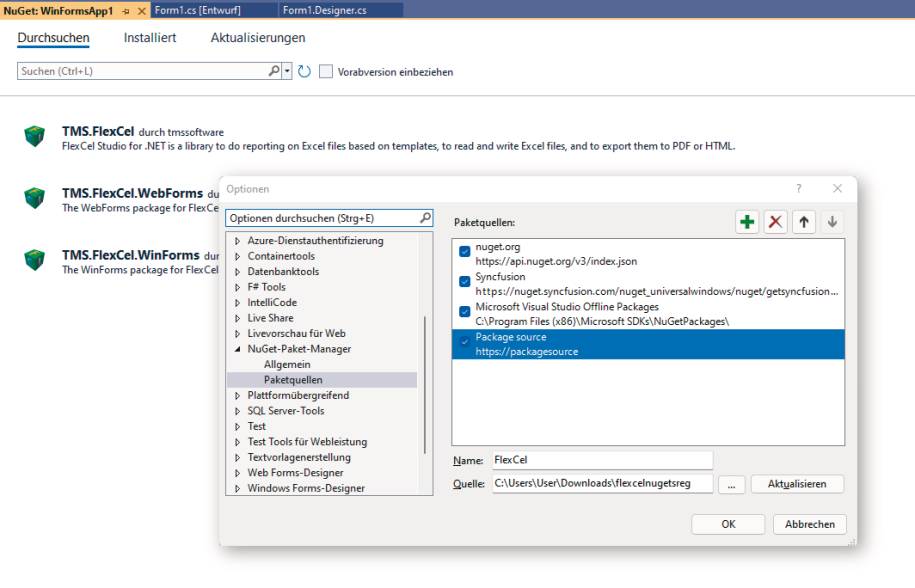Expand the Windows Forms-Designer node

pyautogui.click(x=238, y=488)
